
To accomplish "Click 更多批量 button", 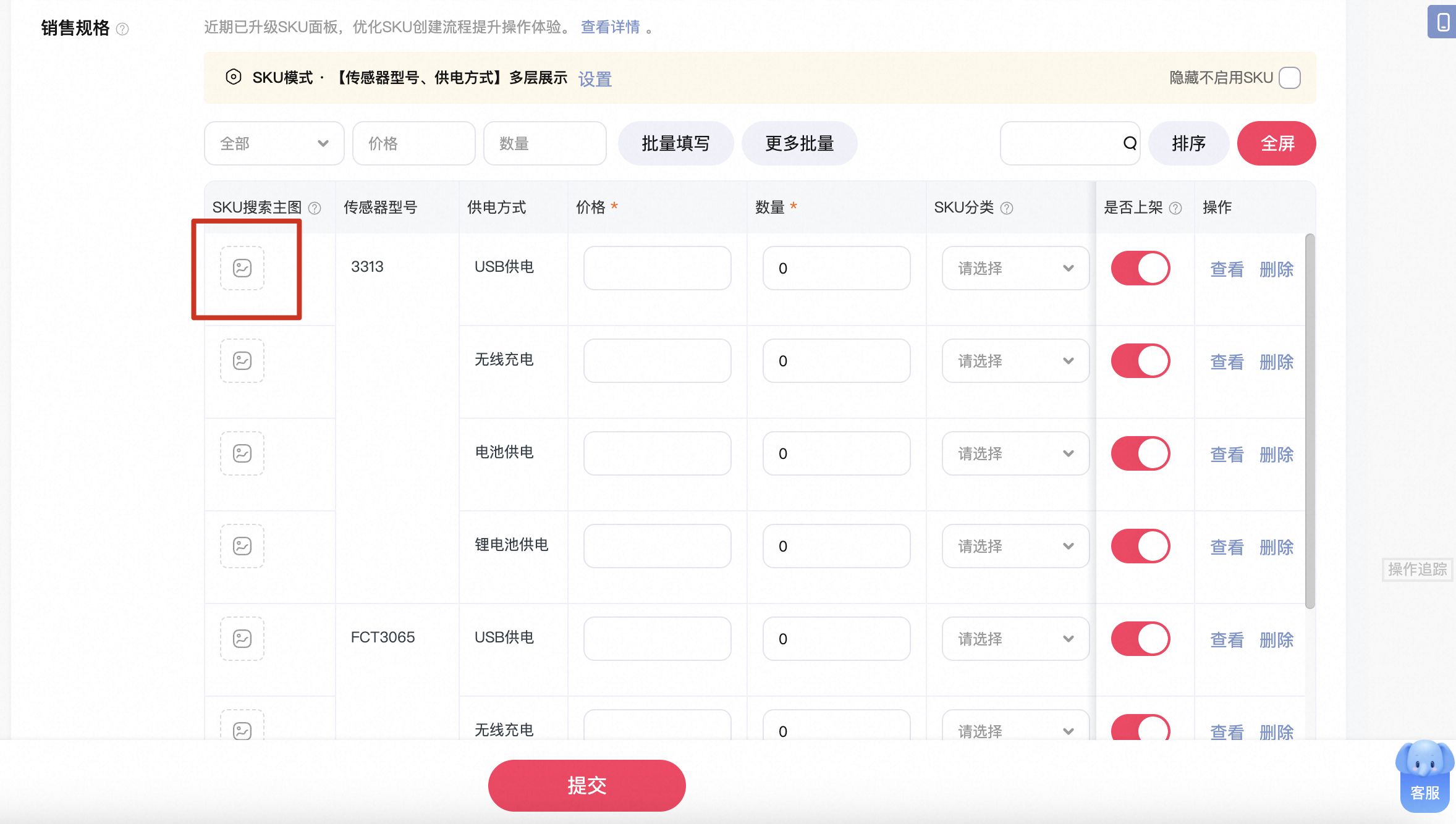I will pyautogui.click(x=799, y=143).
